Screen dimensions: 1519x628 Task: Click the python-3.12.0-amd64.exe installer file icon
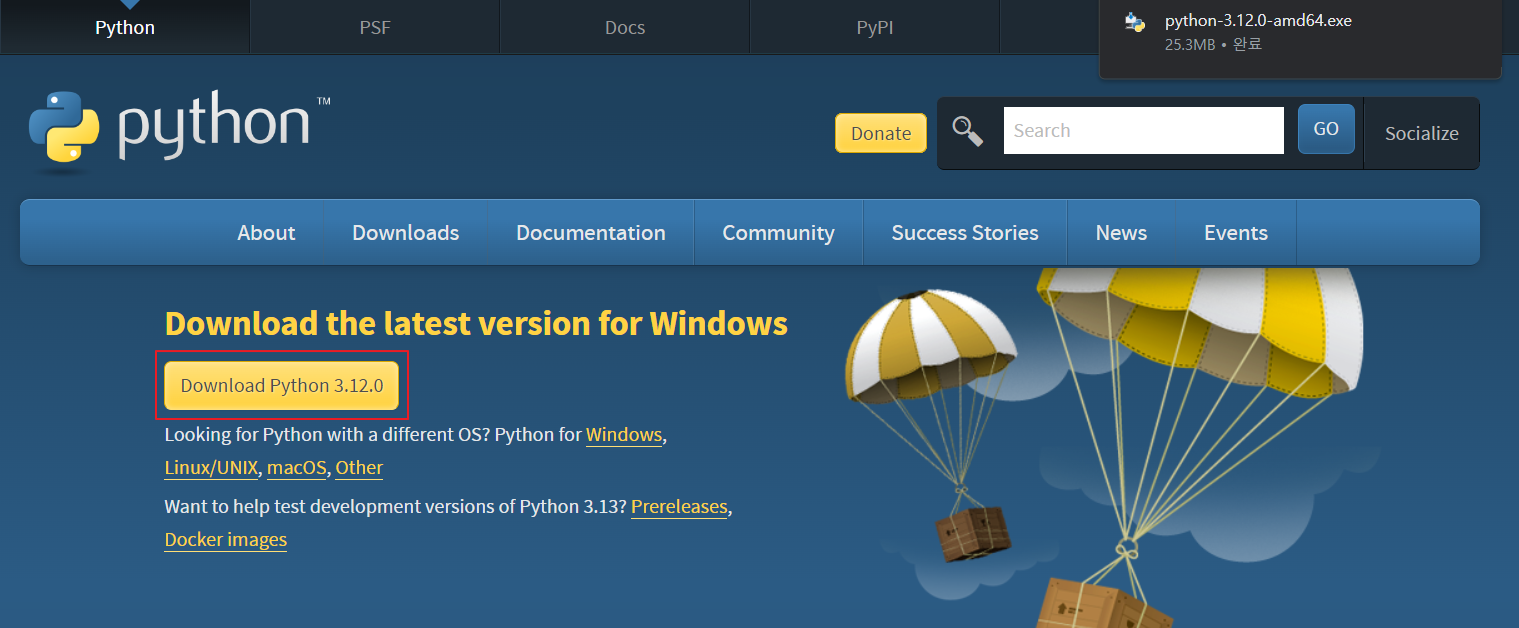coord(1134,22)
